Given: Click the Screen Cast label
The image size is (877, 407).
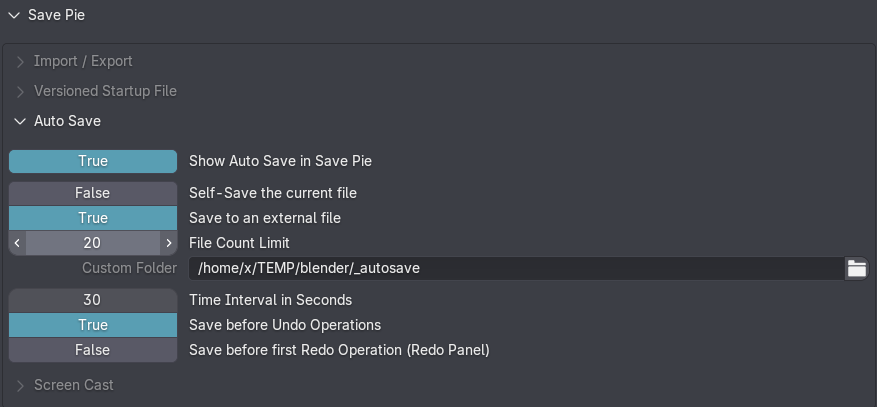Looking at the screenshot, I should pyautogui.click(x=74, y=385).
